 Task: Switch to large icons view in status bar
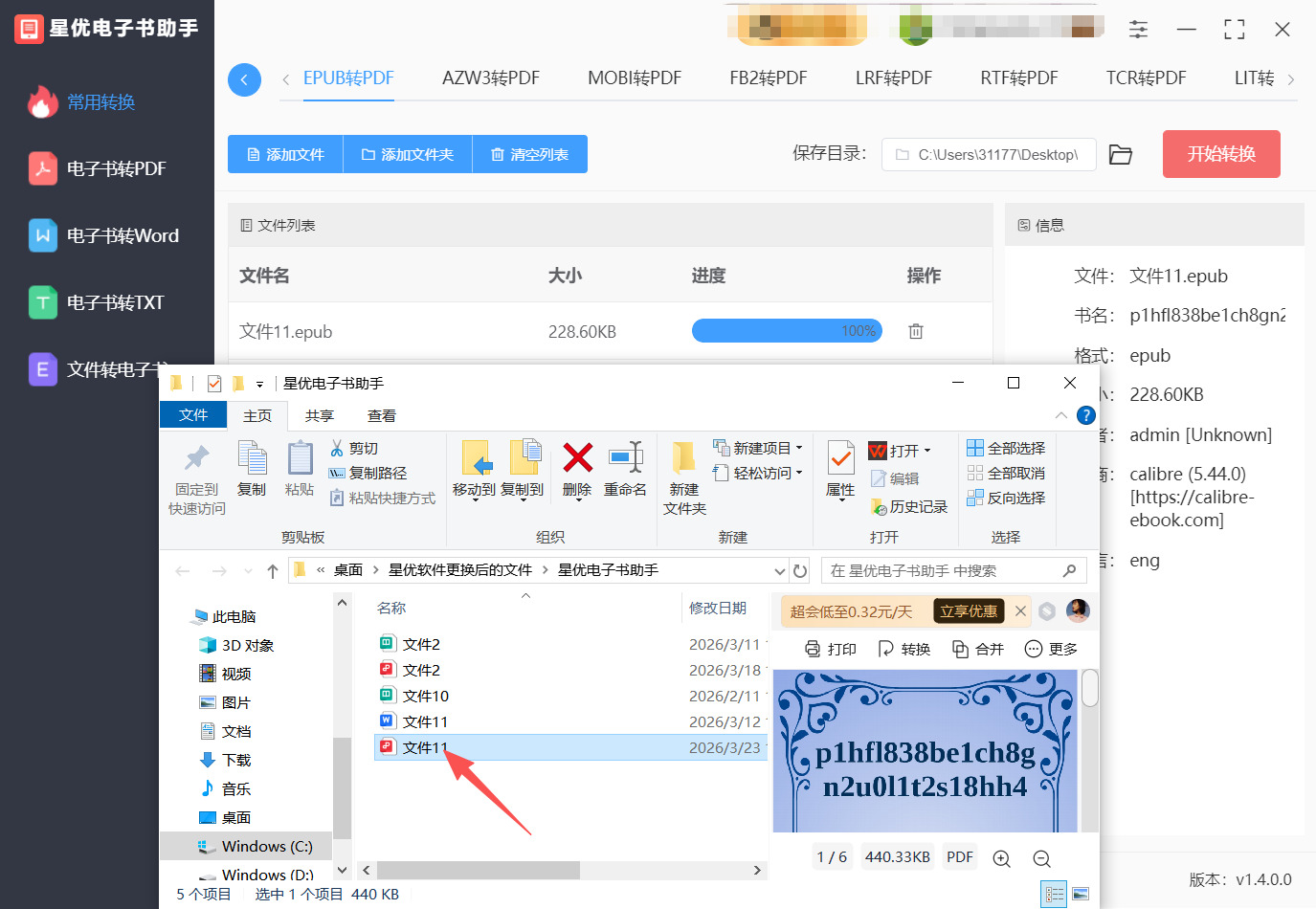point(1081,894)
